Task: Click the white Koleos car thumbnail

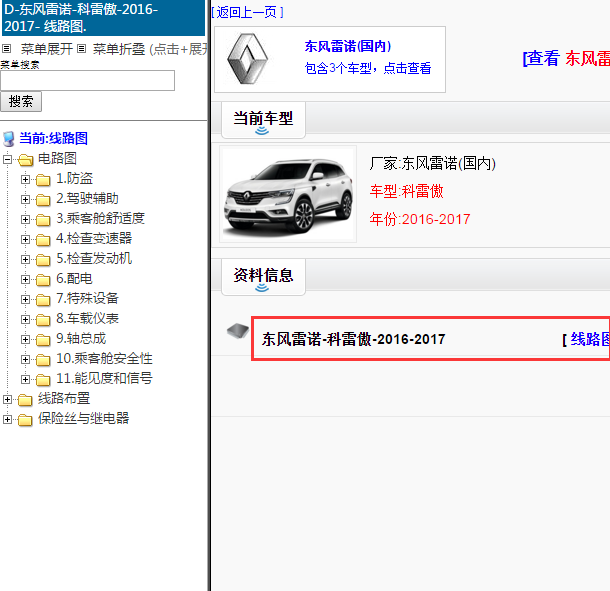Action: pyautogui.click(x=288, y=194)
